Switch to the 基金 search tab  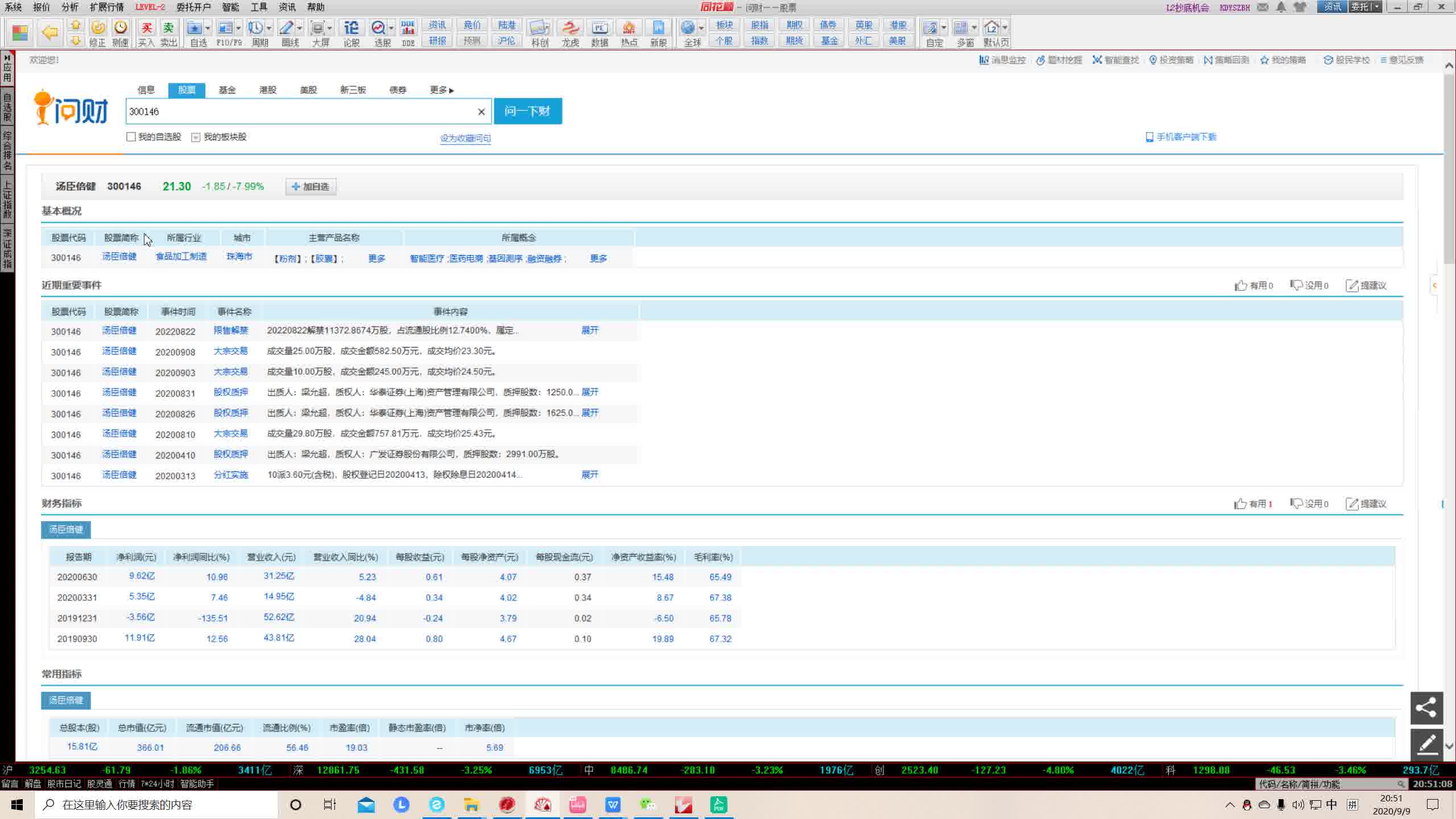point(227,90)
